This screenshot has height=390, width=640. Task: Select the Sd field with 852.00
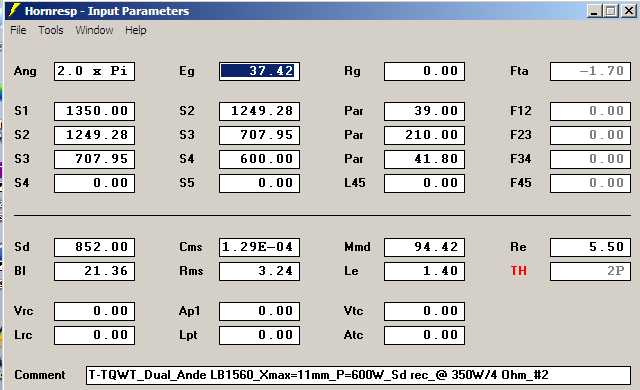click(94, 247)
